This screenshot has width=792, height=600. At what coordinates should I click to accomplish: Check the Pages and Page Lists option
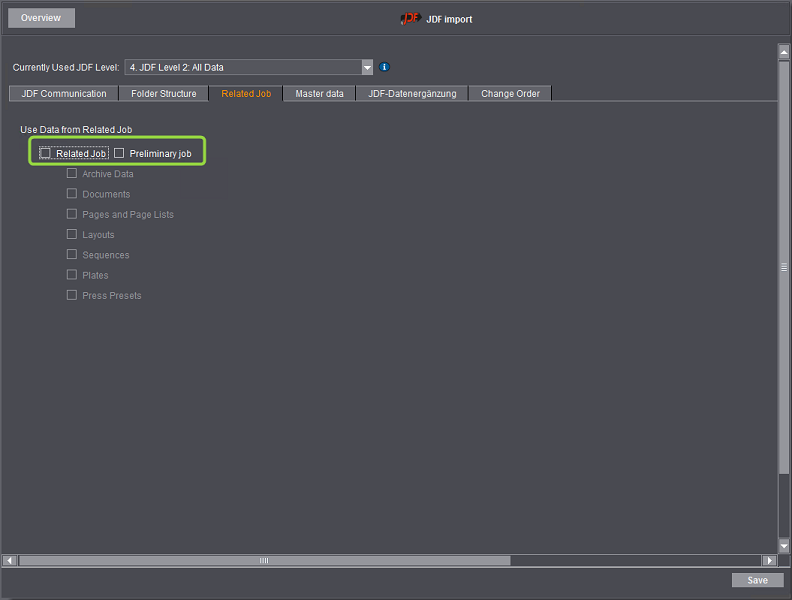pyautogui.click(x=72, y=214)
